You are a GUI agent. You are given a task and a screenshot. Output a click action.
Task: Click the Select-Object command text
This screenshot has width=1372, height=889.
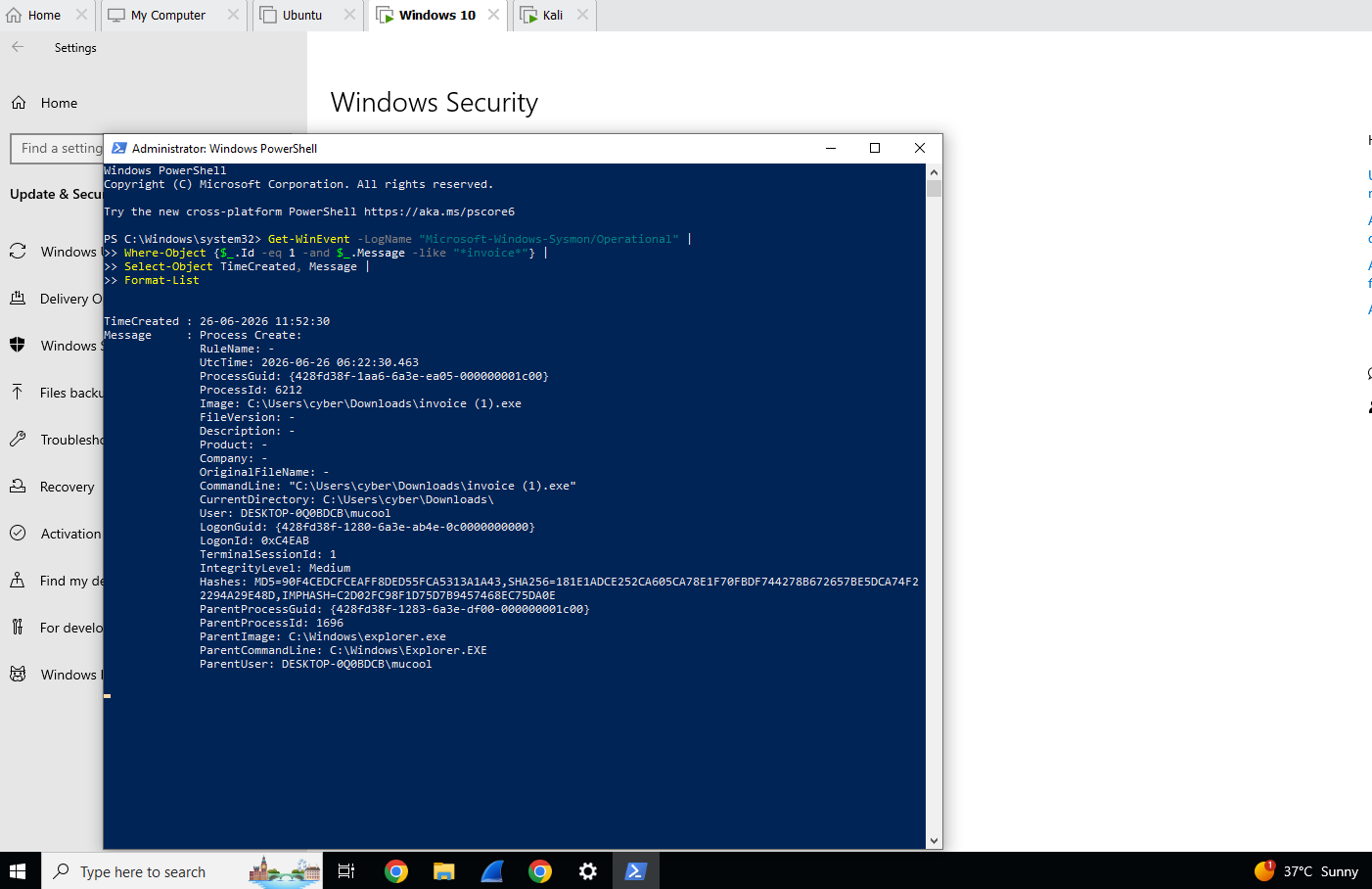(168, 266)
